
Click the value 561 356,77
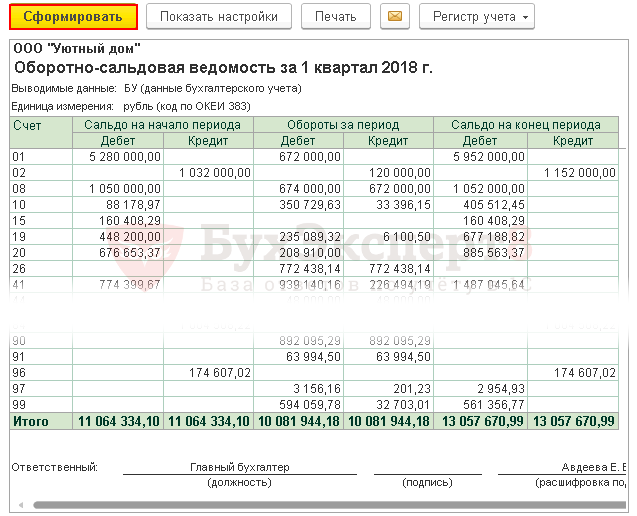[494, 405]
